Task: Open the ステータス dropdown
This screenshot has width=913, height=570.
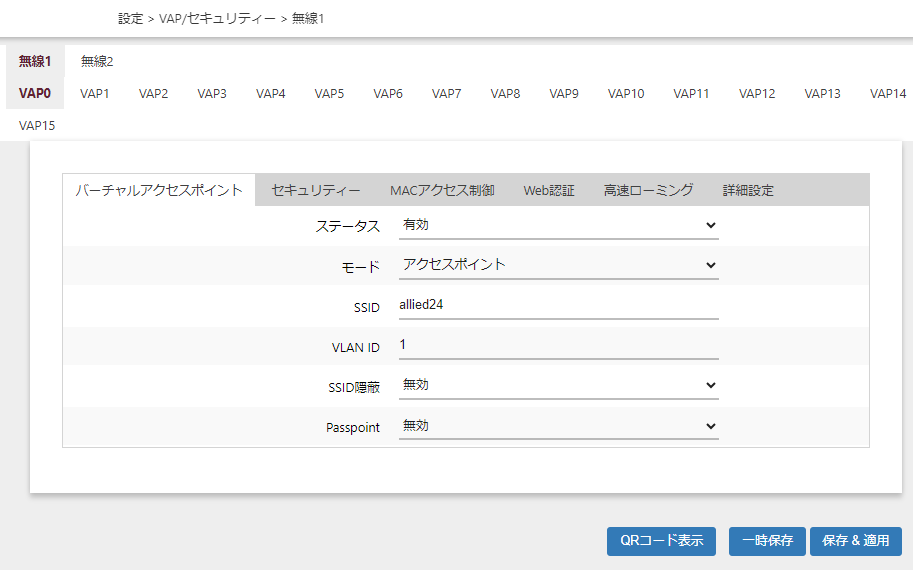Action: [558, 225]
